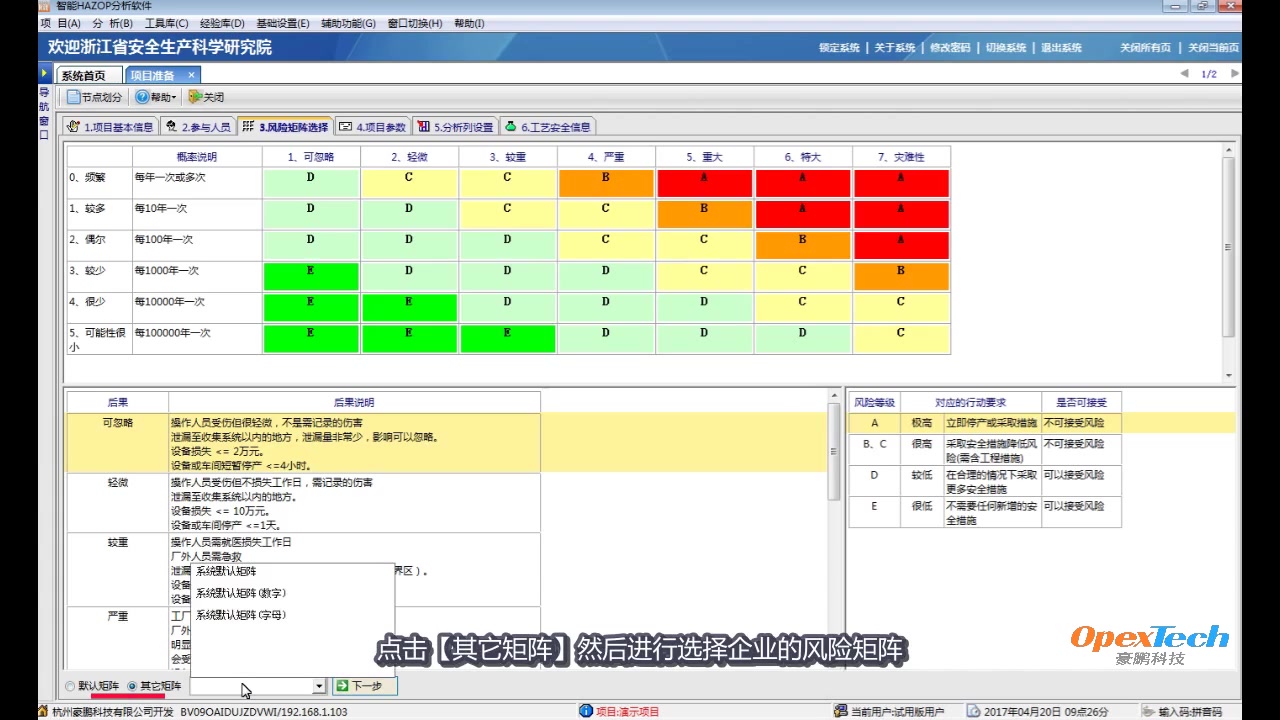Screen dimensions: 1280x720
Task: Open the 基础设置(E) menu
Action: (x=283, y=23)
